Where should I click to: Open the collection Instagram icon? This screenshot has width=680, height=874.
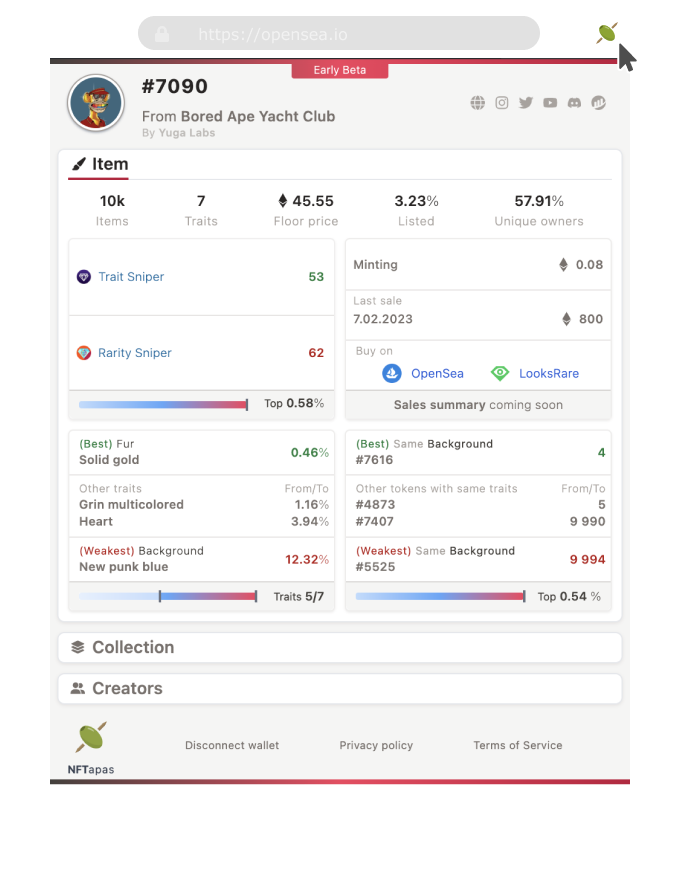(x=502, y=103)
